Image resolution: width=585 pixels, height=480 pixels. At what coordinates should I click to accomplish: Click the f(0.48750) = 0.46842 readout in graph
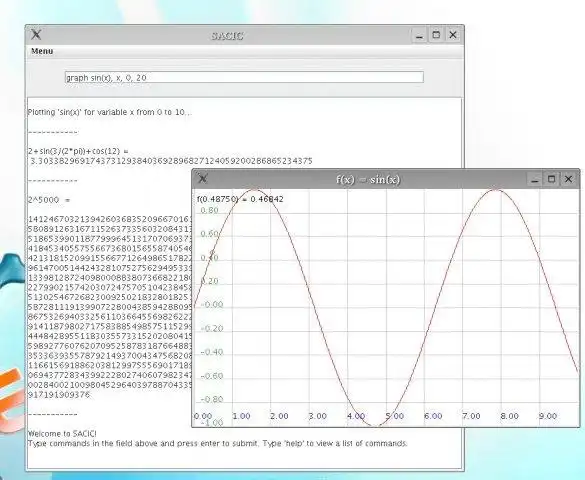point(240,199)
